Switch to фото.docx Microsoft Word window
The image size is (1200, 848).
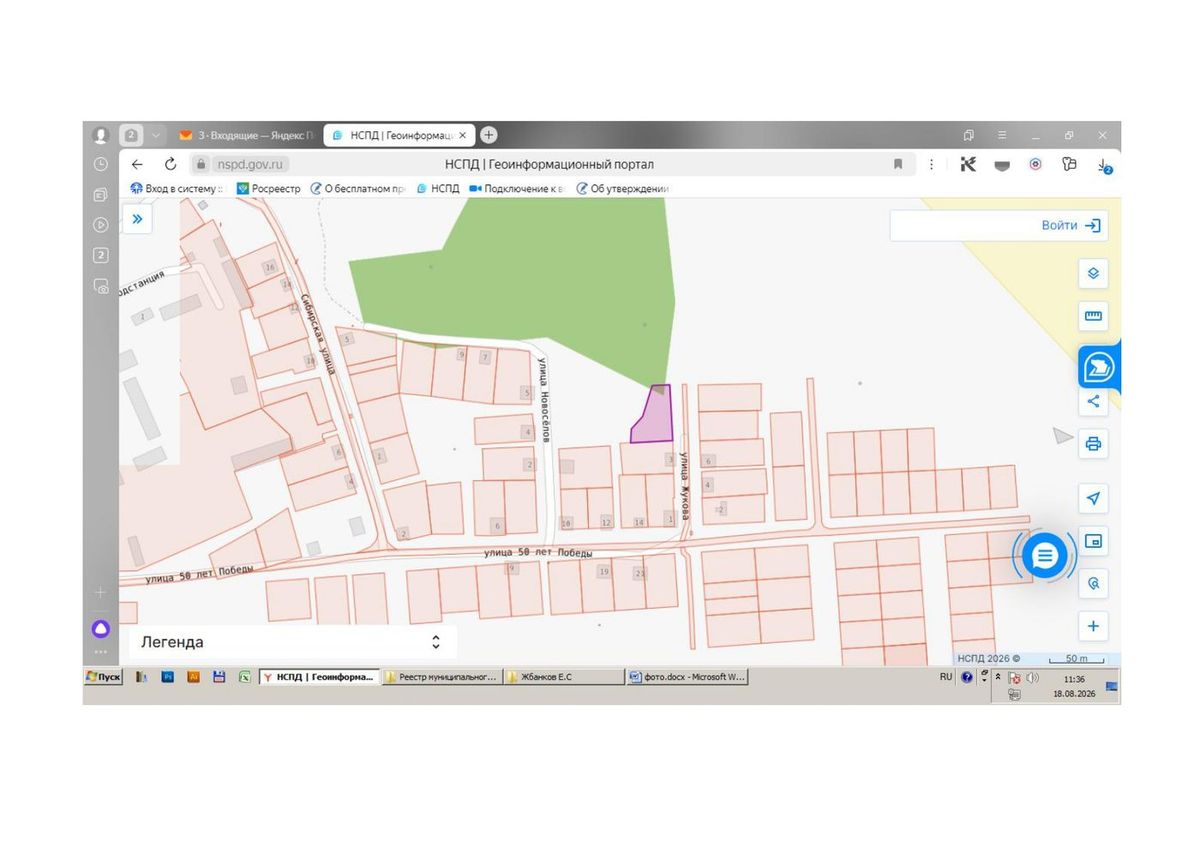click(x=687, y=677)
